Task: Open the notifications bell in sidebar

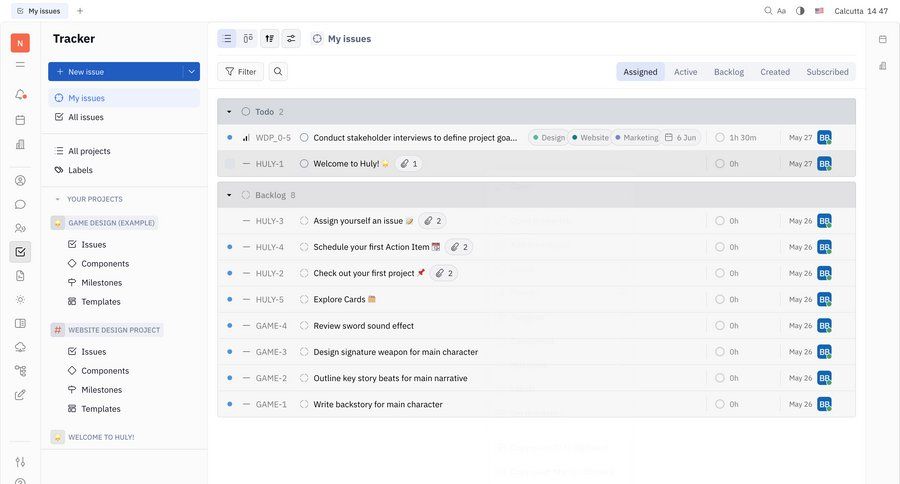Action: pyautogui.click(x=20, y=94)
